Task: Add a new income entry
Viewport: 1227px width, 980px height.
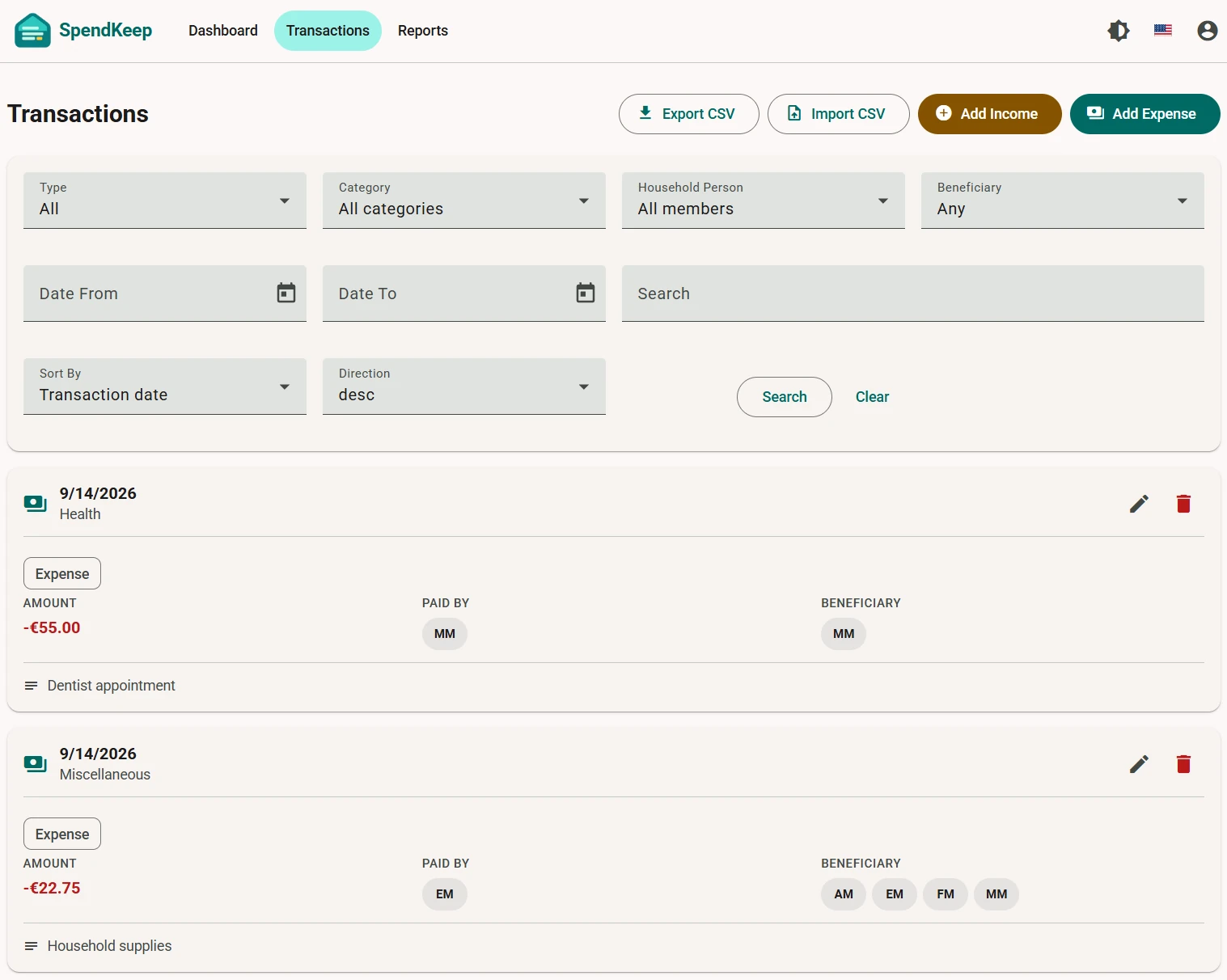Action: pyautogui.click(x=990, y=114)
